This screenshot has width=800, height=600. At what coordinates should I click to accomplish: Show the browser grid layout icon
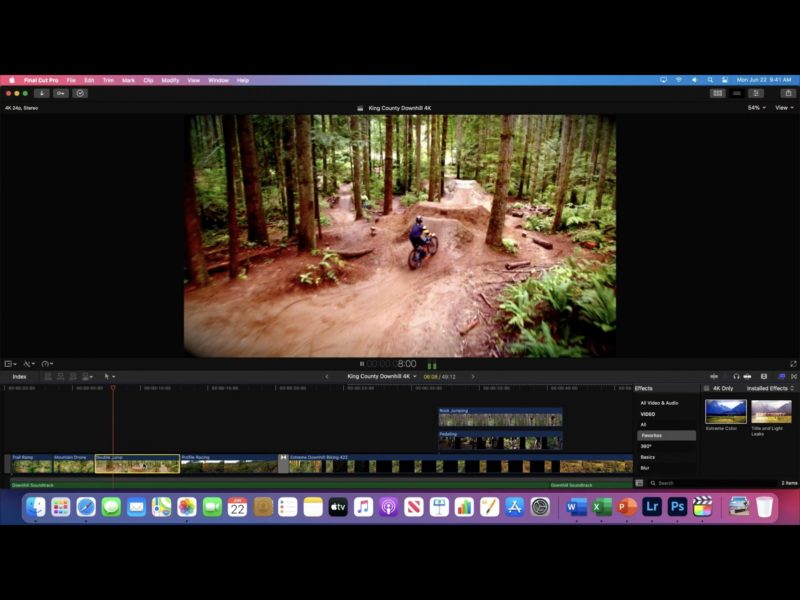coord(718,93)
